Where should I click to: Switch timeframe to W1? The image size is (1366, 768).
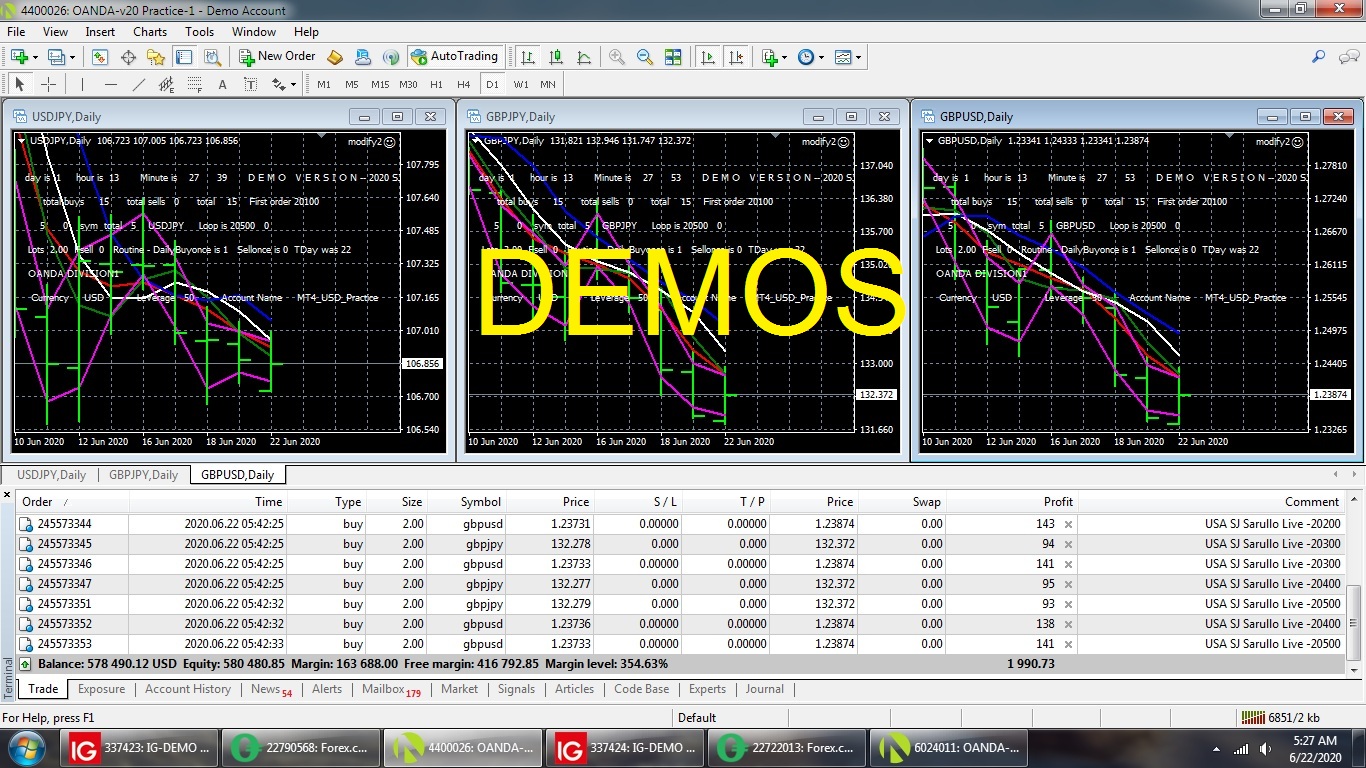(x=521, y=85)
